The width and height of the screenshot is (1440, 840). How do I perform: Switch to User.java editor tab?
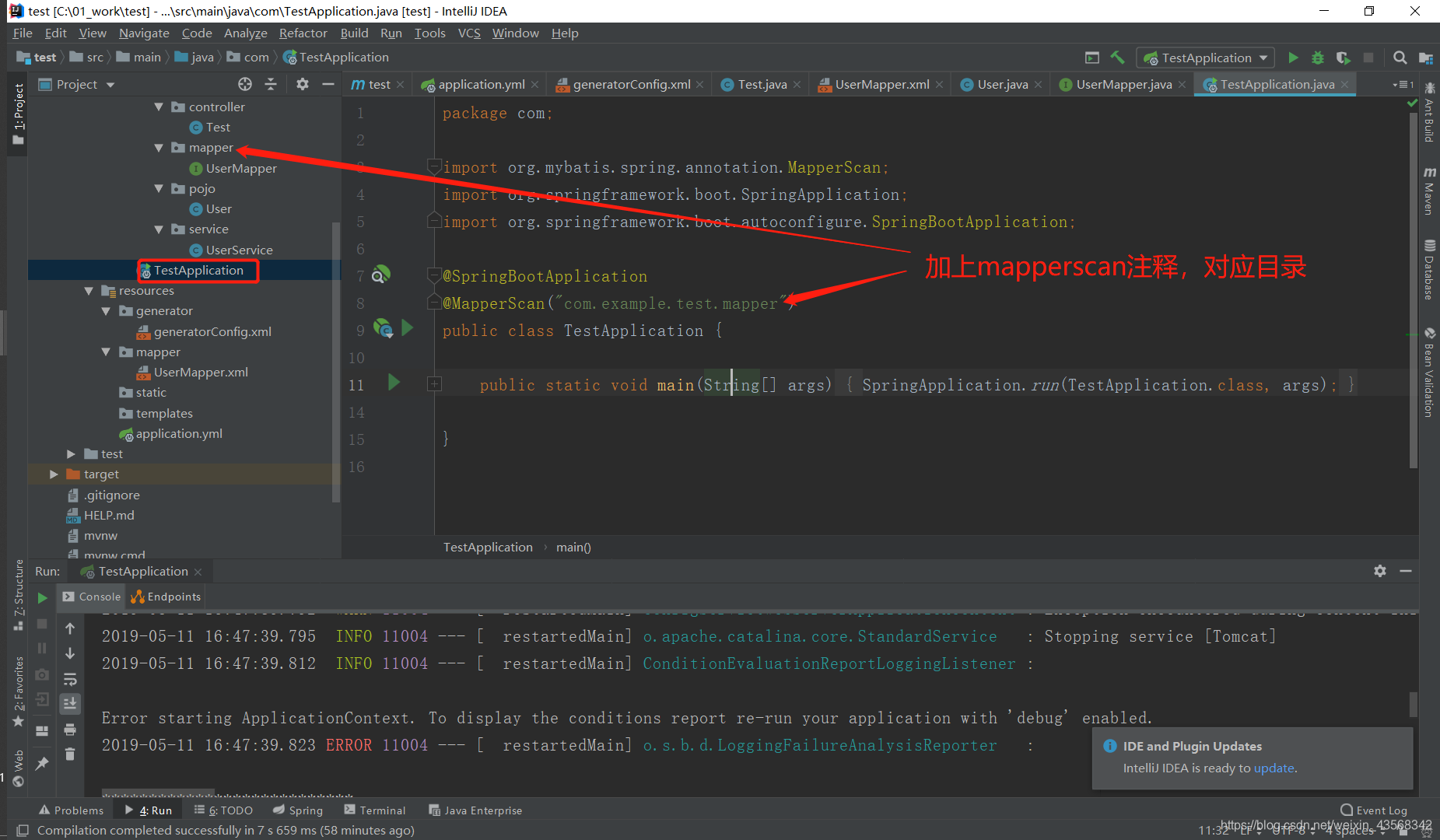1003,85
